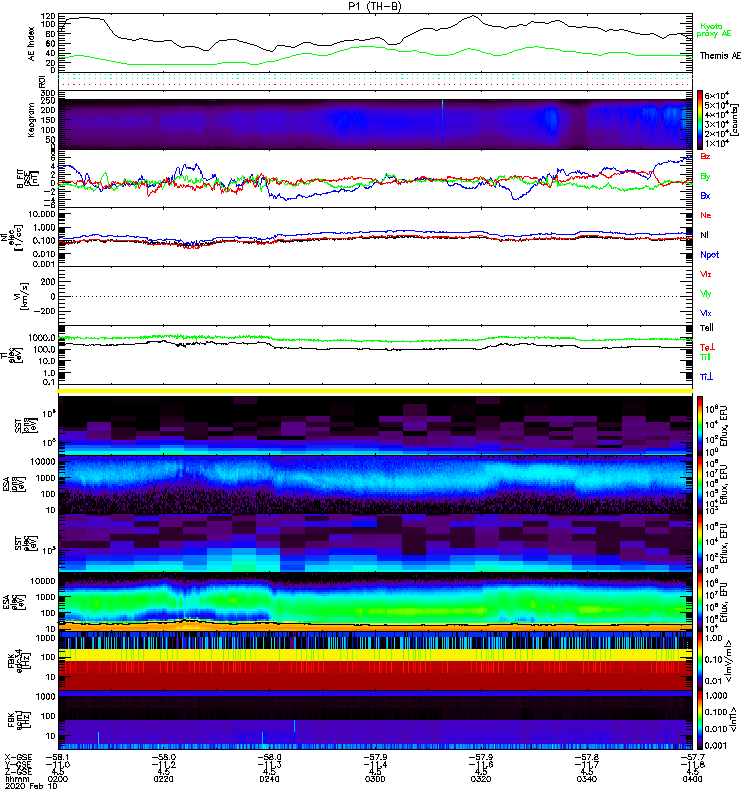Select the Kyoto proxy AE legend label
The image size is (750, 800).
pos(713,30)
